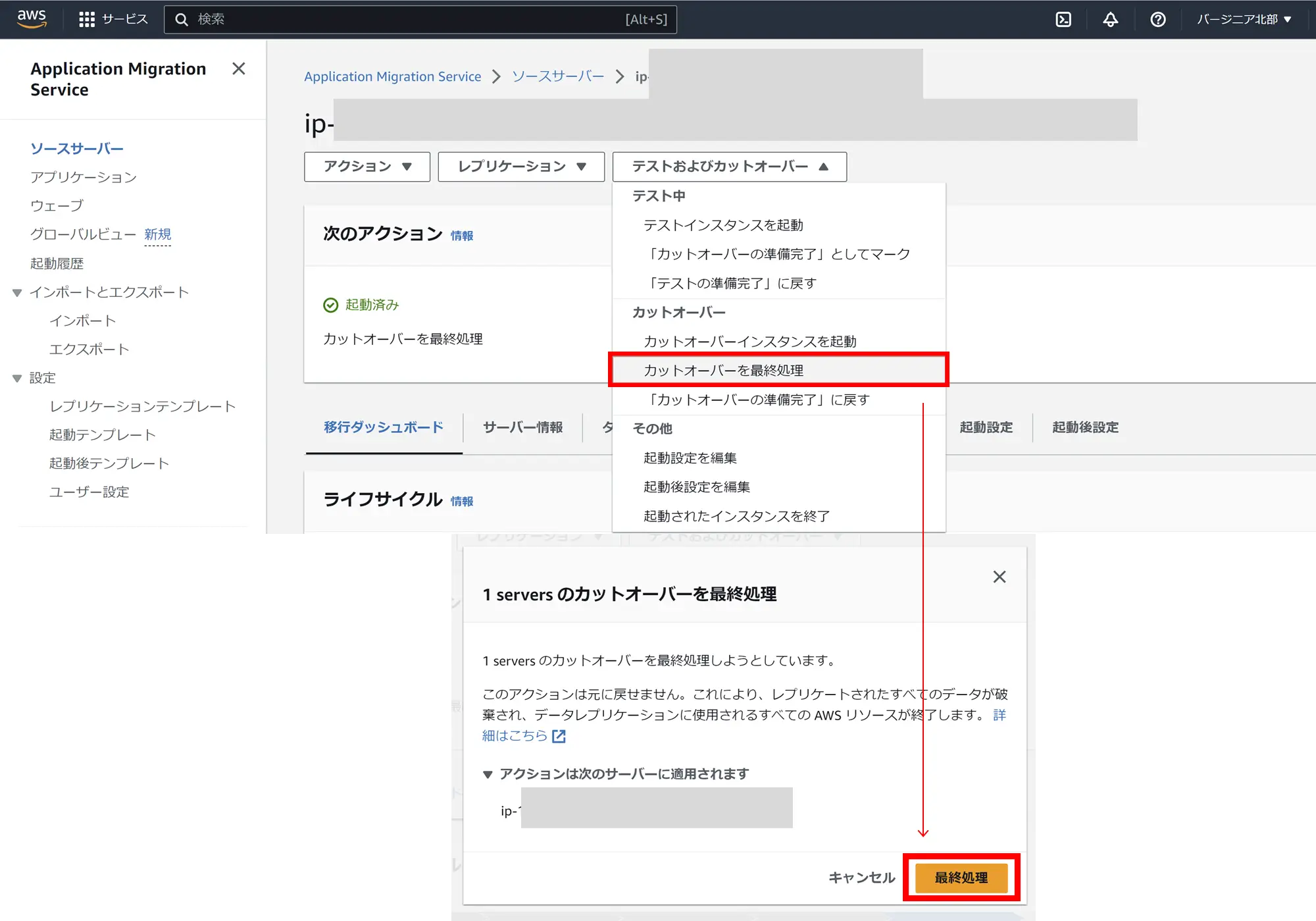Collapse the インポートとエクスポート section
The width and height of the screenshot is (1316, 921).
point(17,292)
